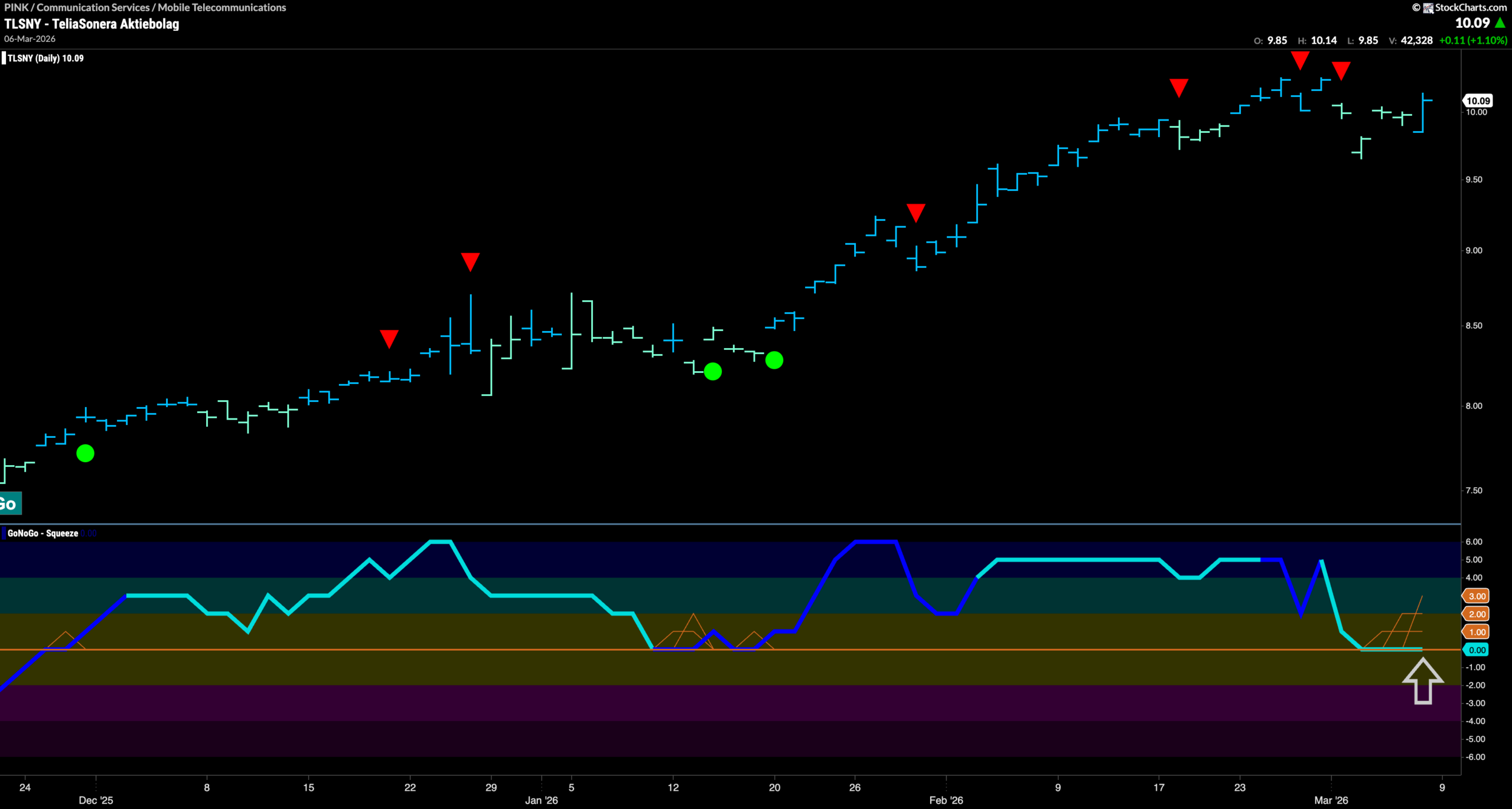Select the orange 1.00 squeeze value tag
Screen dimensions: 1512x809
[x=1476, y=632]
